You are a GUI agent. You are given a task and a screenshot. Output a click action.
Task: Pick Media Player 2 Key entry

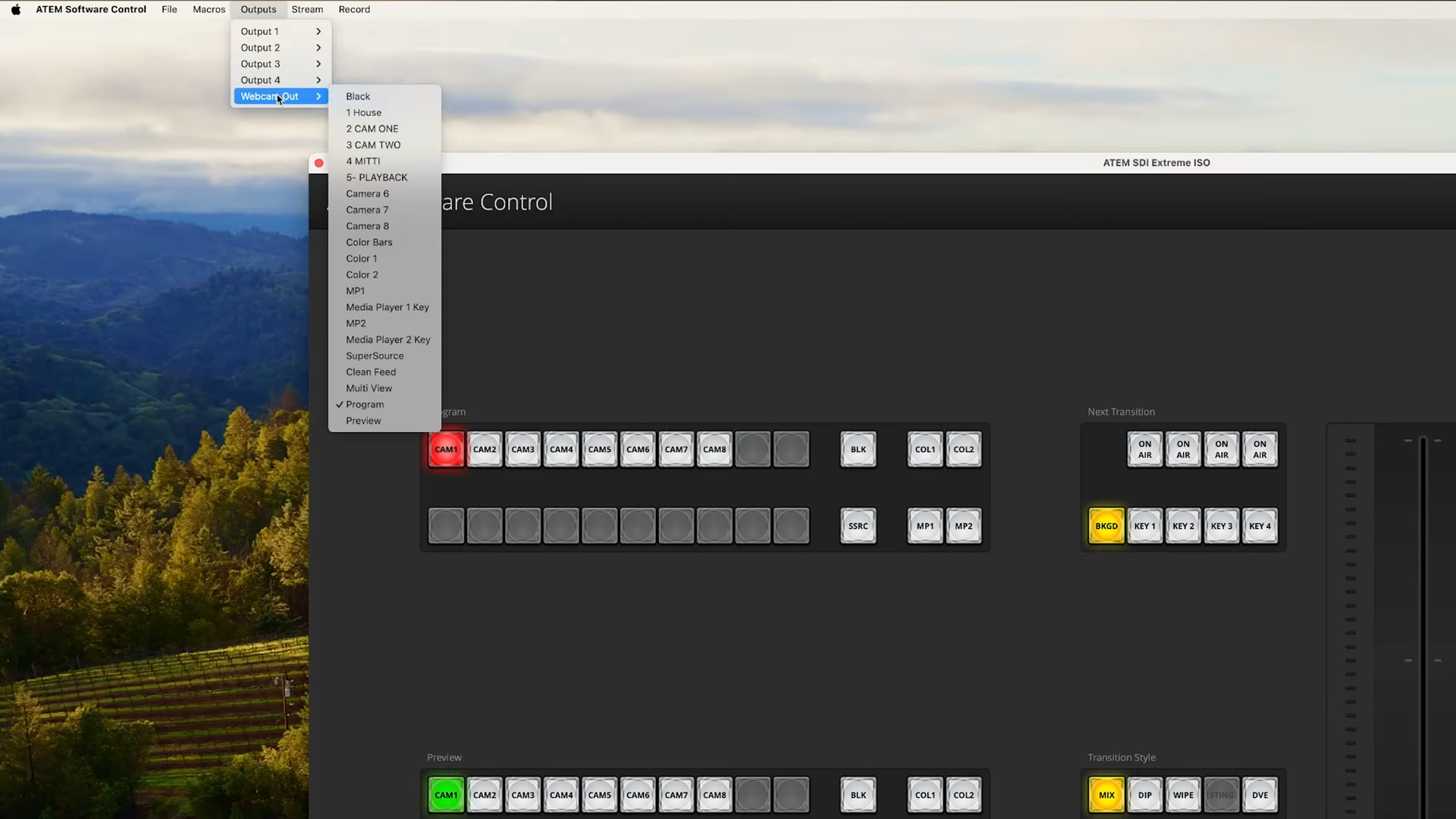click(x=384, y=340)
